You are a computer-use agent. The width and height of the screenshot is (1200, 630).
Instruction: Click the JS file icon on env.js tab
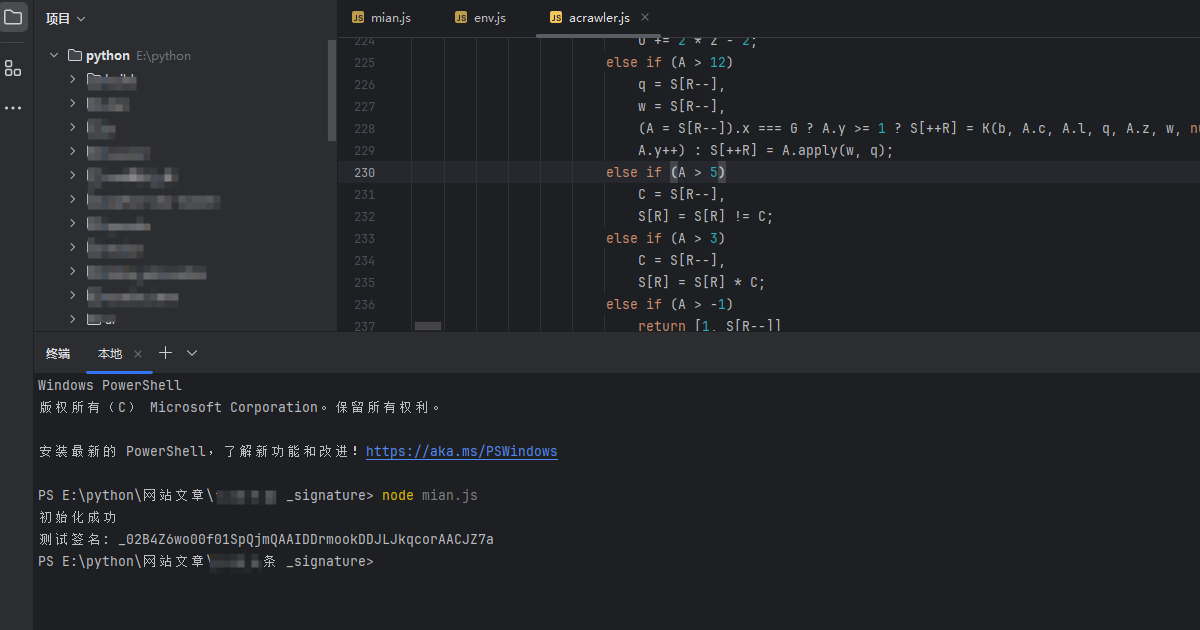pos(461,18)
